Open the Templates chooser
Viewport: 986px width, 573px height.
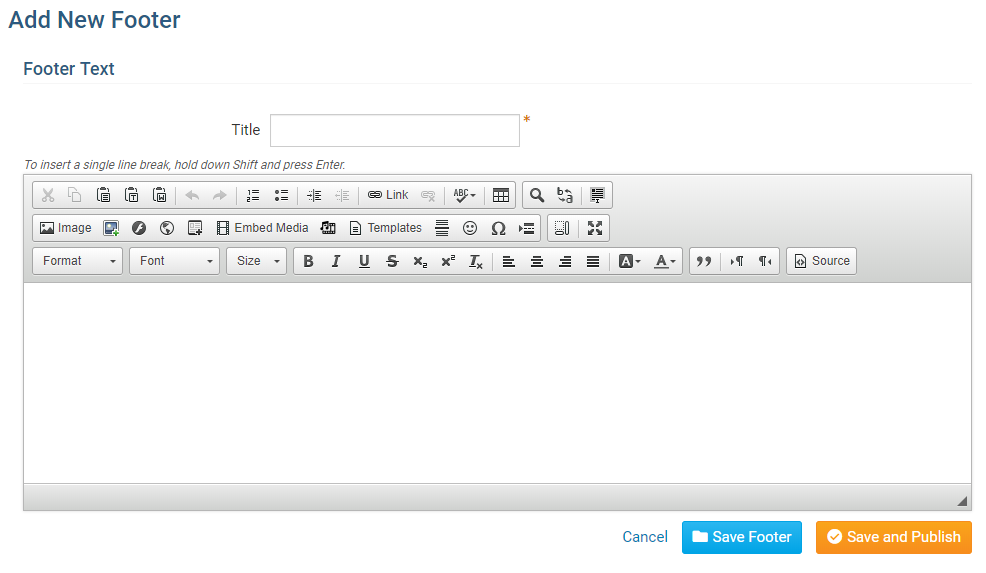click(x=385, y=228)
